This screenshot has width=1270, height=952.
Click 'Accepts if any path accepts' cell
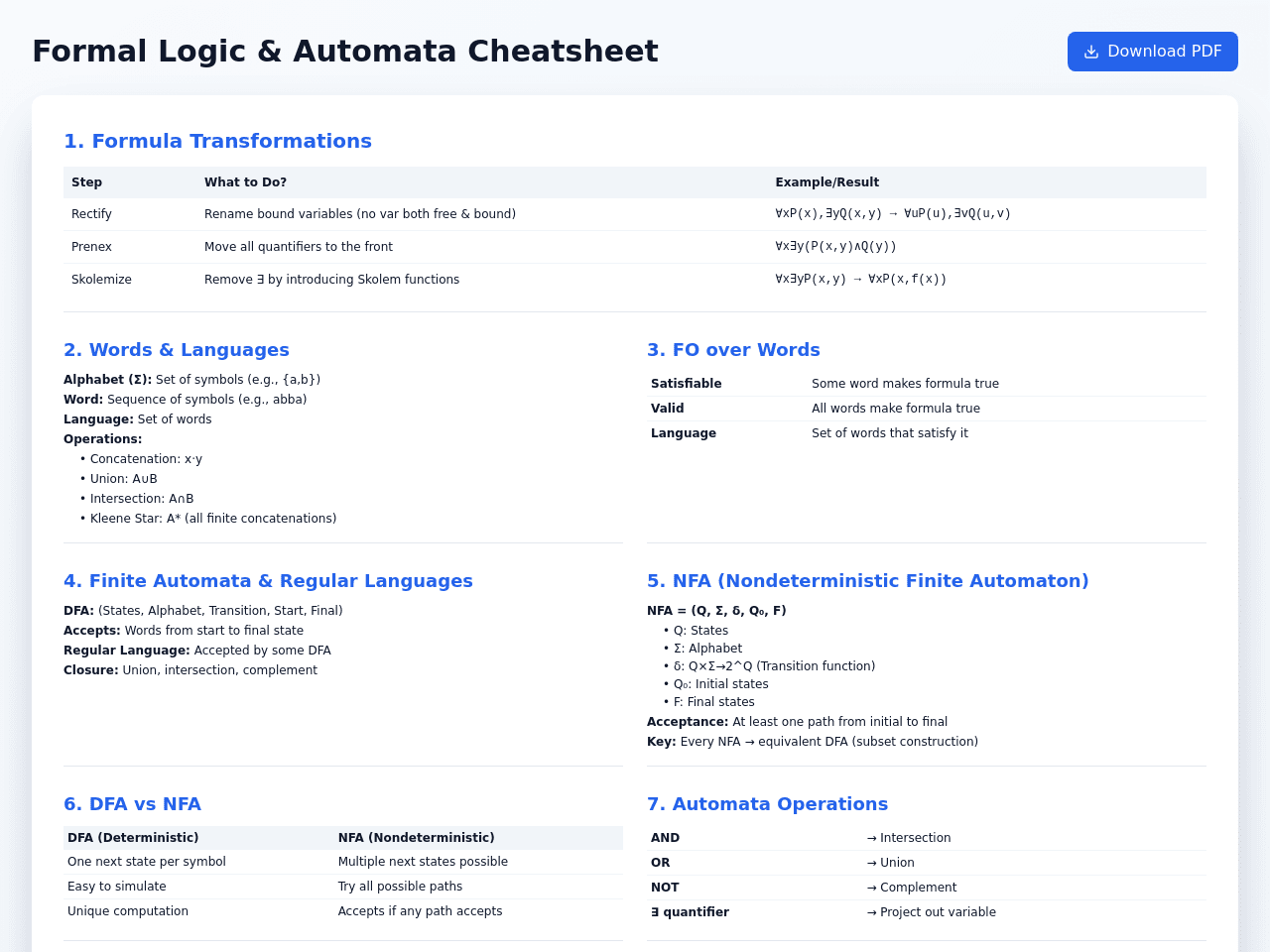click(420, 911)
